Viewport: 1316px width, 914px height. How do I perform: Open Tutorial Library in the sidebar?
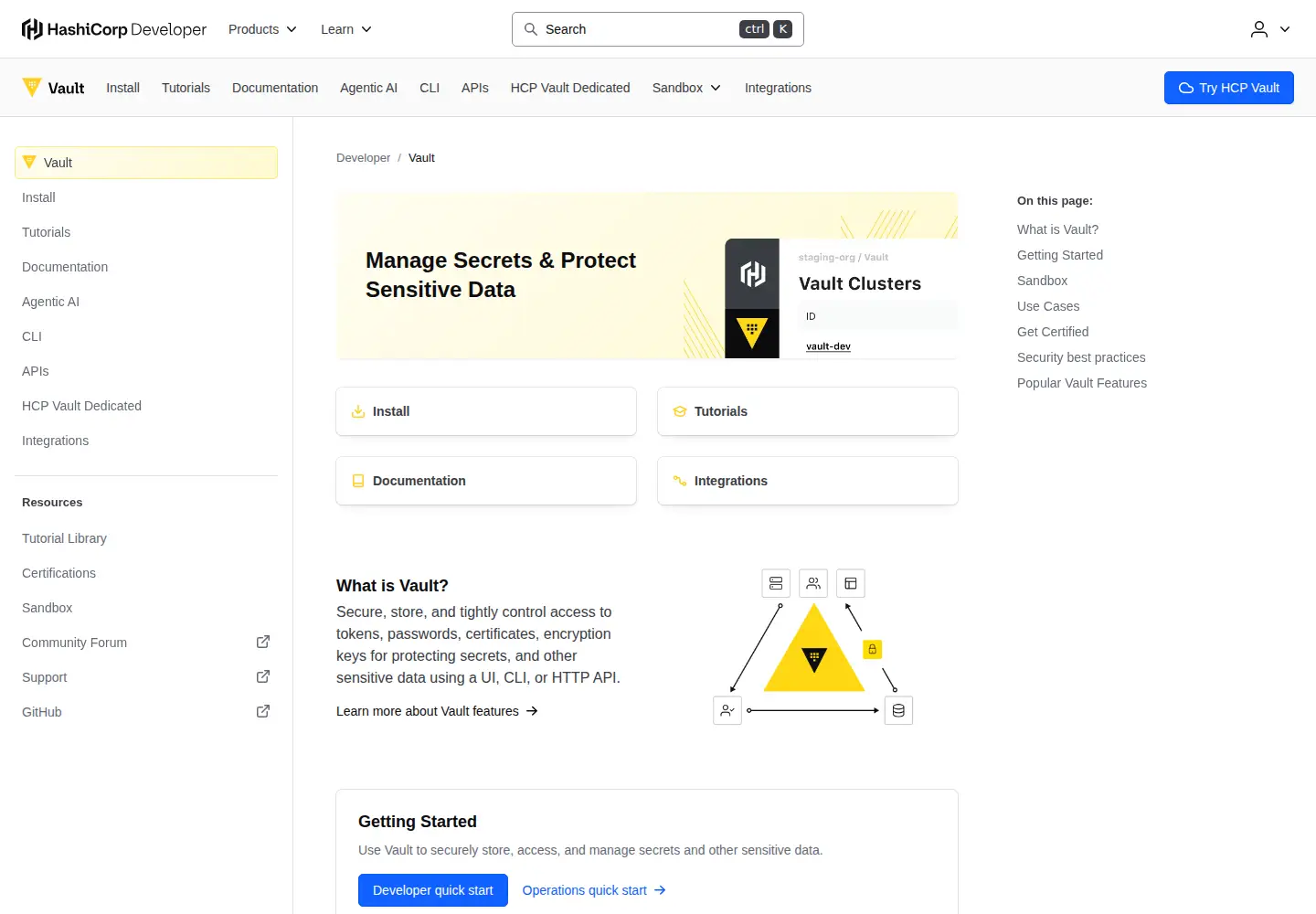tap(64, 538)
